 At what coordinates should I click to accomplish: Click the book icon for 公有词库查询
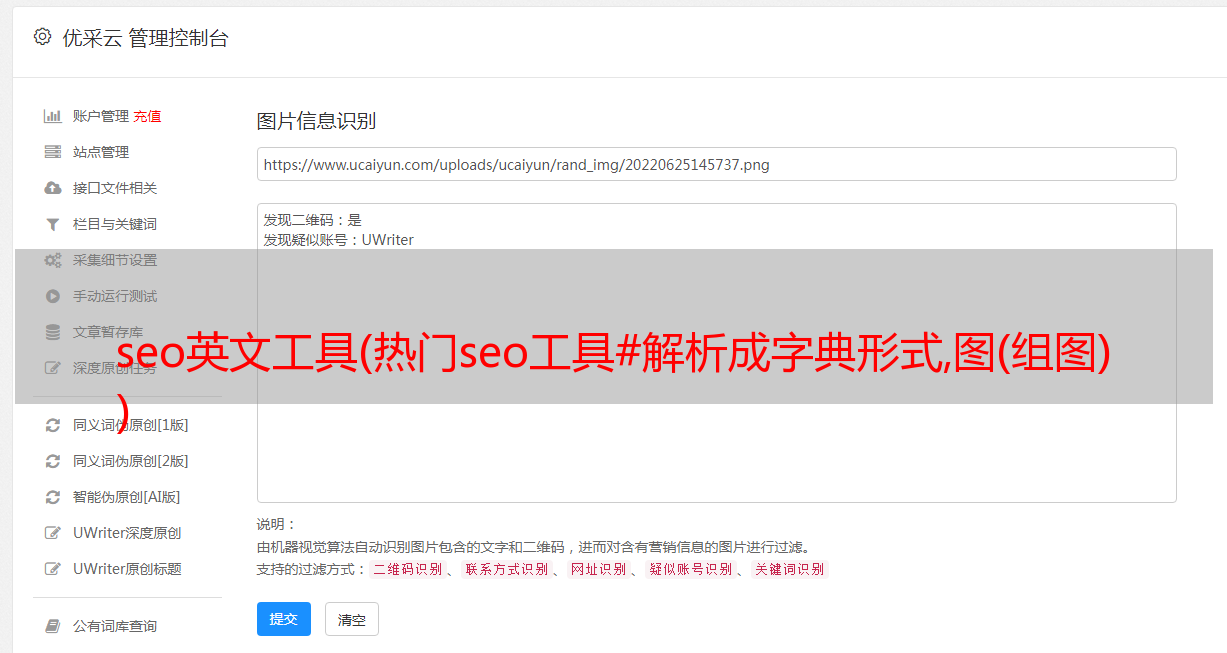[x=53, y=626]
